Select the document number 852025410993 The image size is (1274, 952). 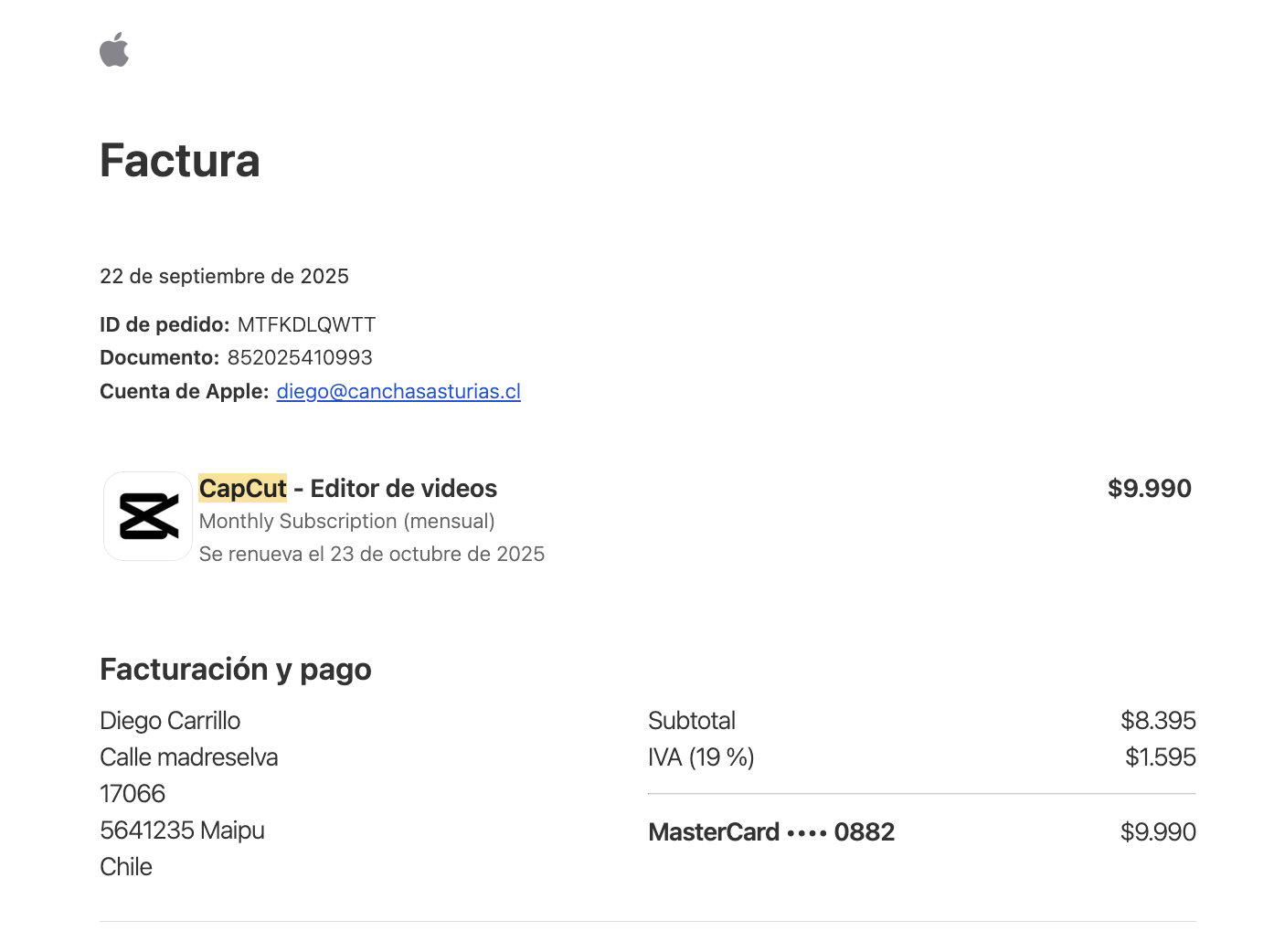300,357
